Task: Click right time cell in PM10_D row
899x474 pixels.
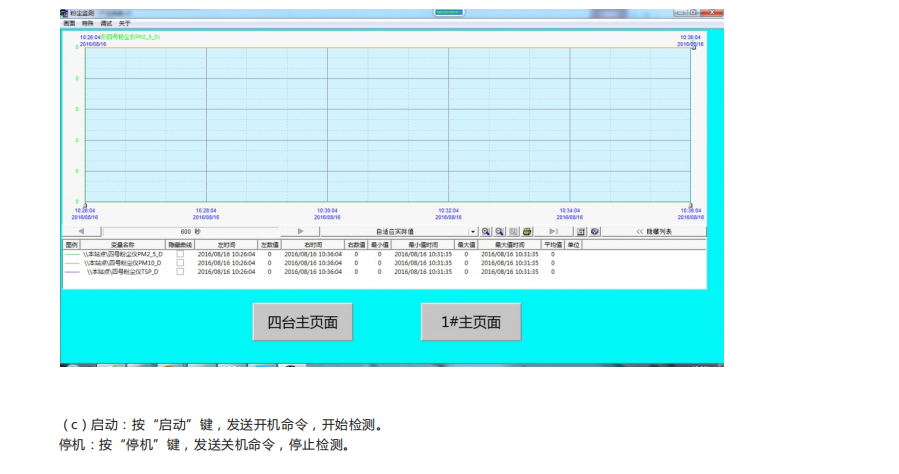Action: pyautogui.click(x=313, y=263)
